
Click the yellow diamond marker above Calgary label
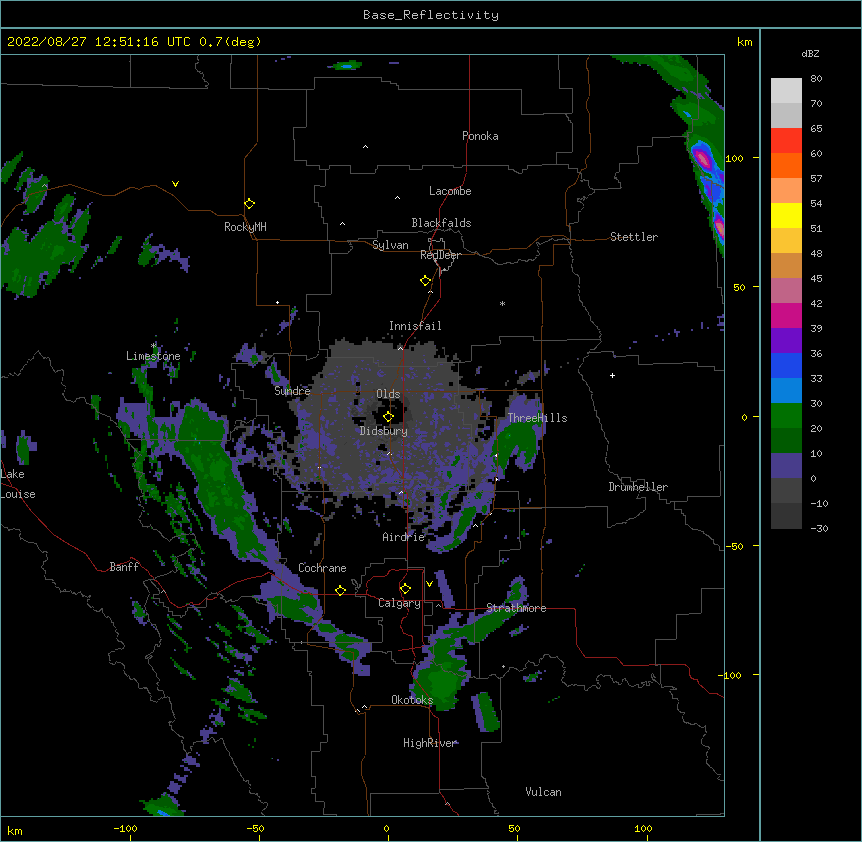405,589
